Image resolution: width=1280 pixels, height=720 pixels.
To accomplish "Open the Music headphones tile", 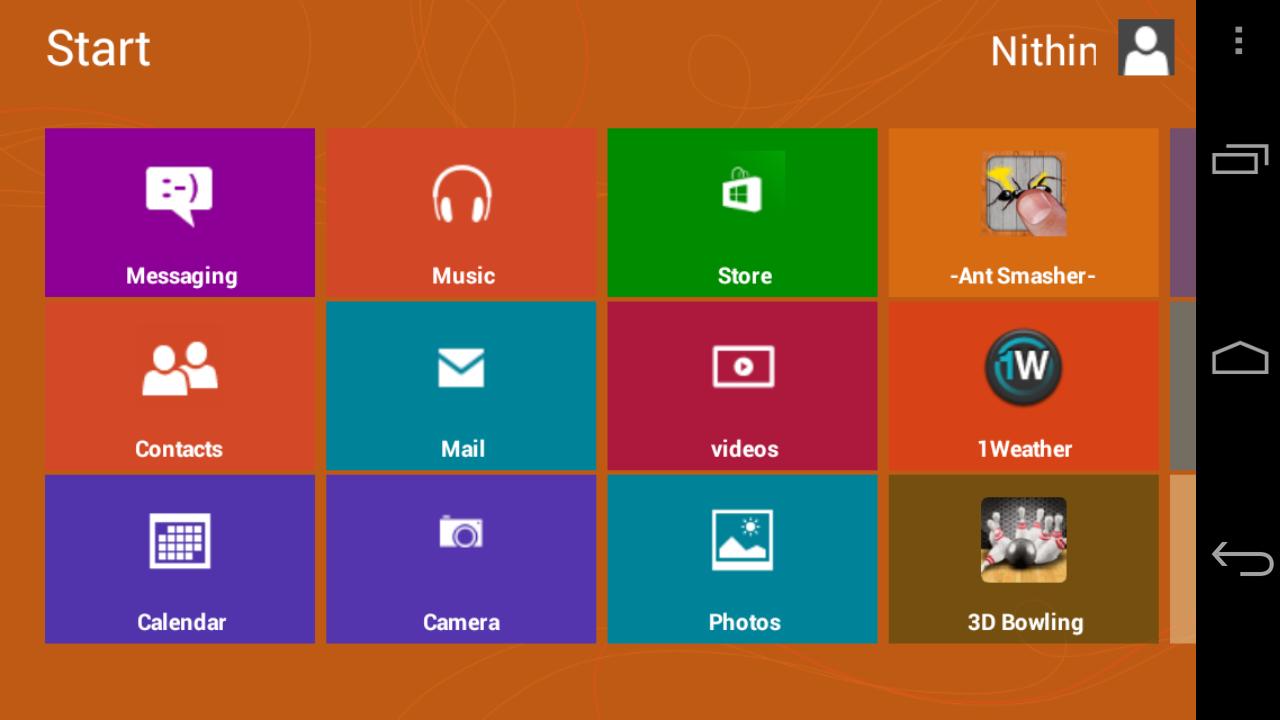I will (x=461, y=212).
